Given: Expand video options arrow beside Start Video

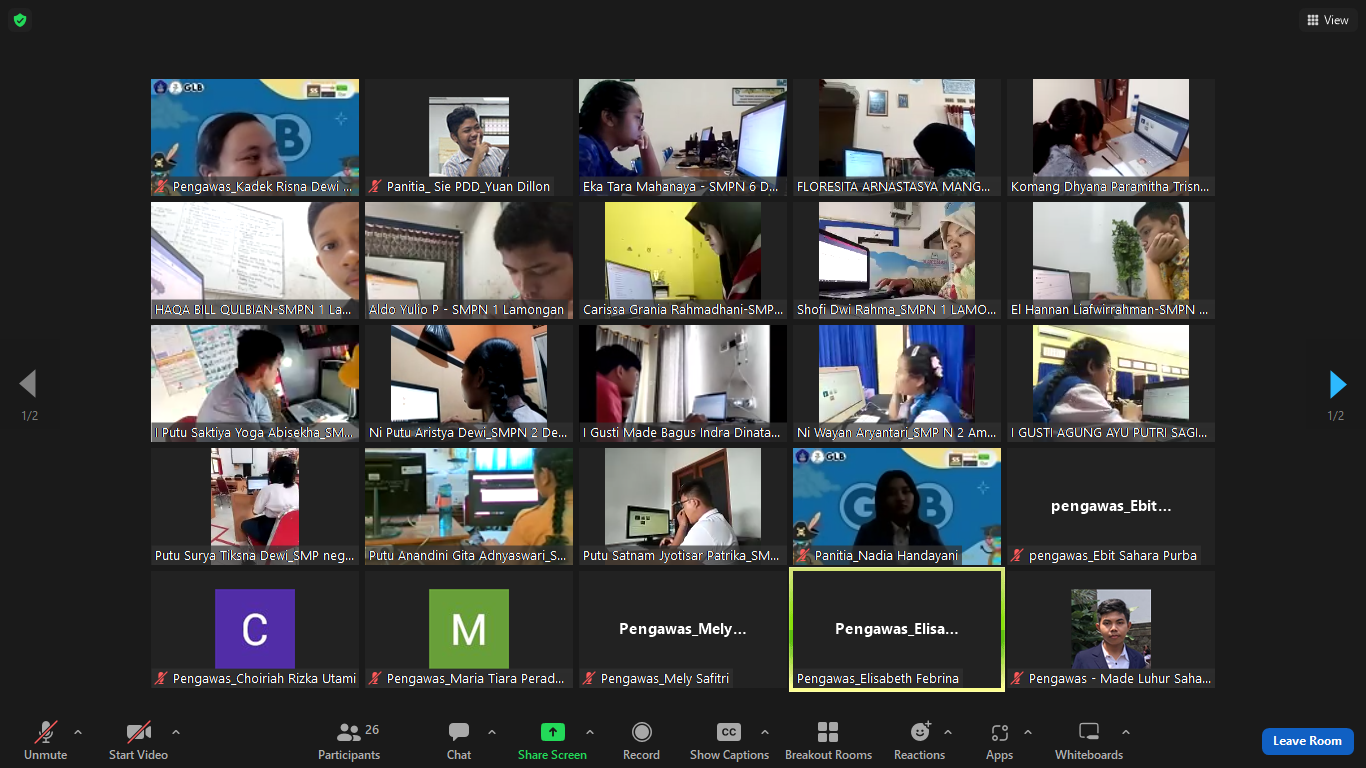Looking at the screenshot, I should (176, 732).
